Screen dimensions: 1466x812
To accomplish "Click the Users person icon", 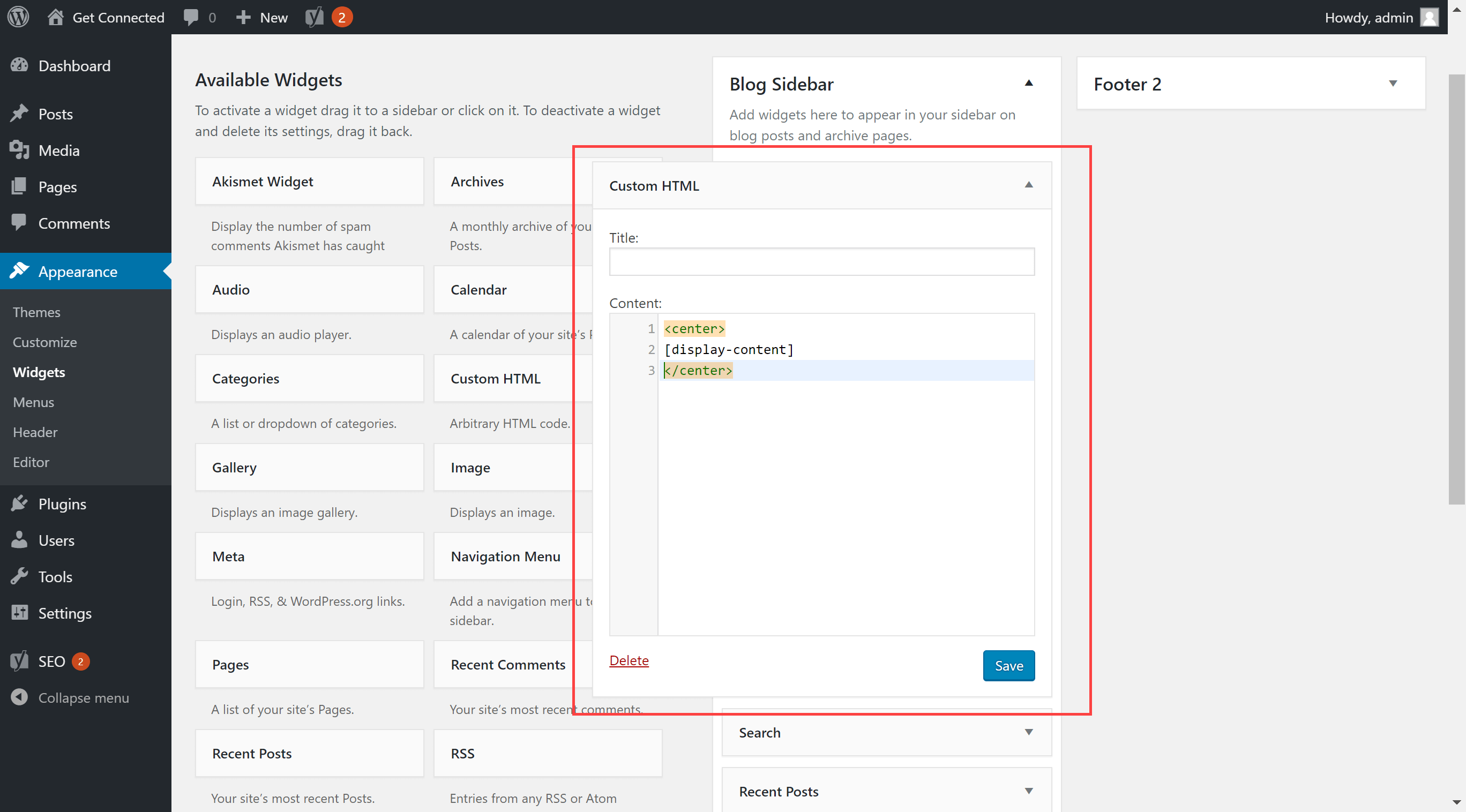I will pyautogui.click(x=19, y=539).
